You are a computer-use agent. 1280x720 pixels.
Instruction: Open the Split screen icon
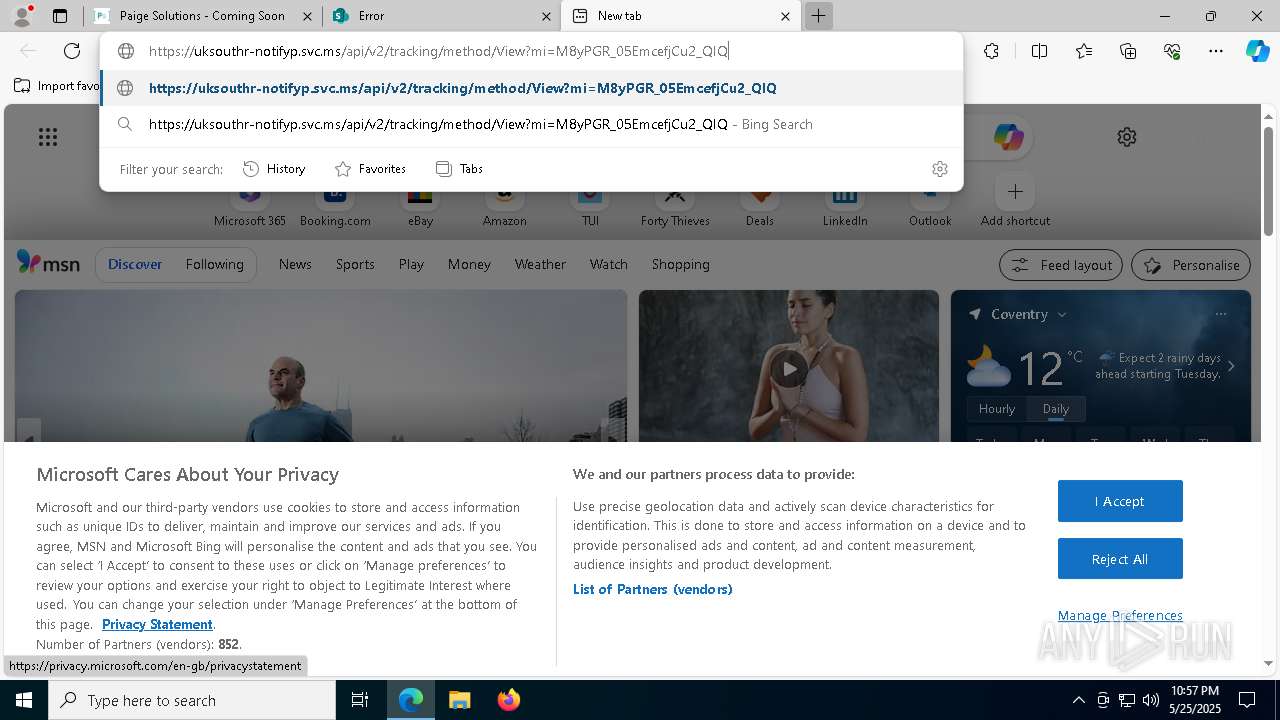1039,51
